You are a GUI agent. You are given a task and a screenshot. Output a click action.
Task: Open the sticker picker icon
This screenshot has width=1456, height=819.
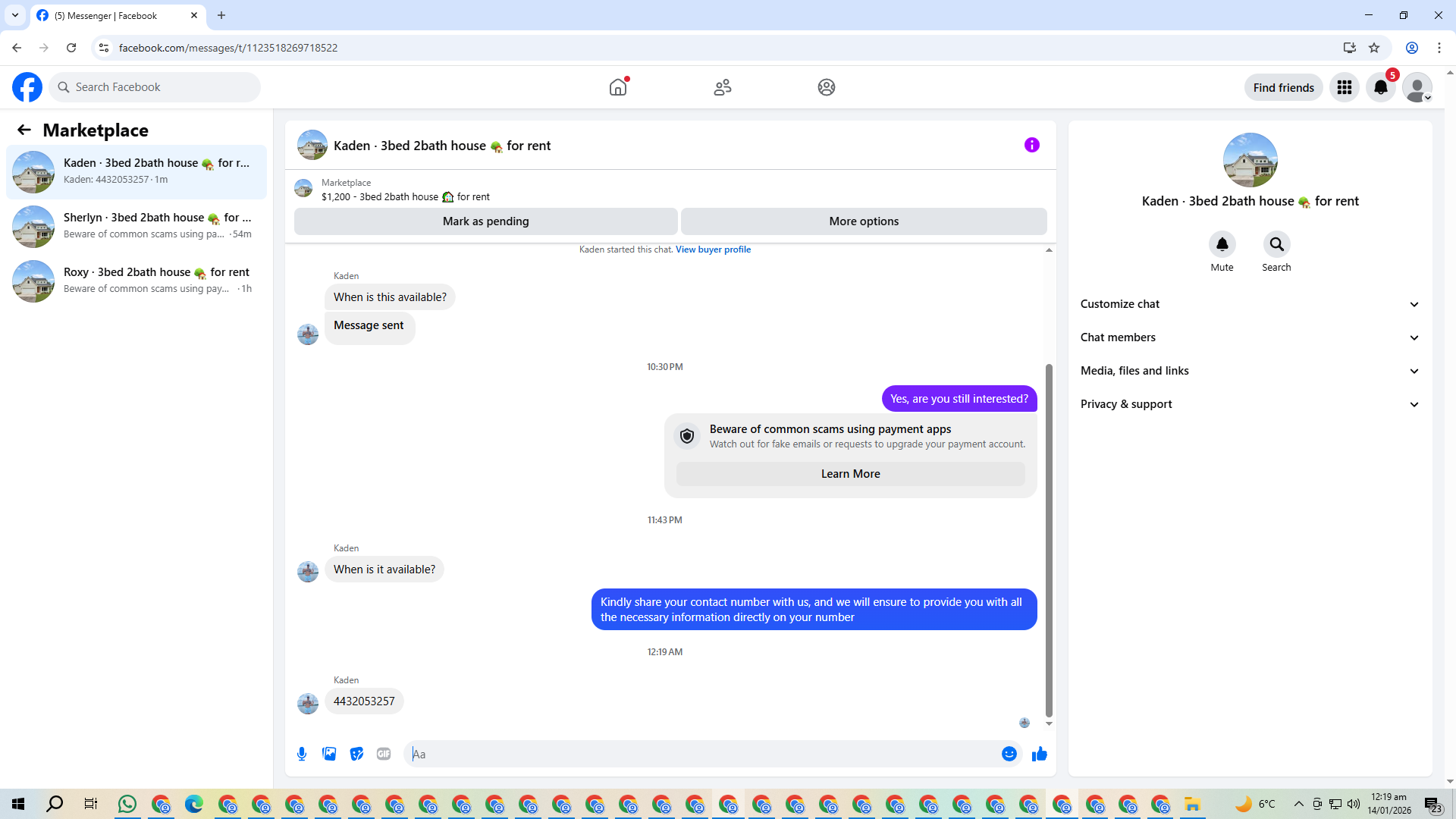(x=356, y=754)
